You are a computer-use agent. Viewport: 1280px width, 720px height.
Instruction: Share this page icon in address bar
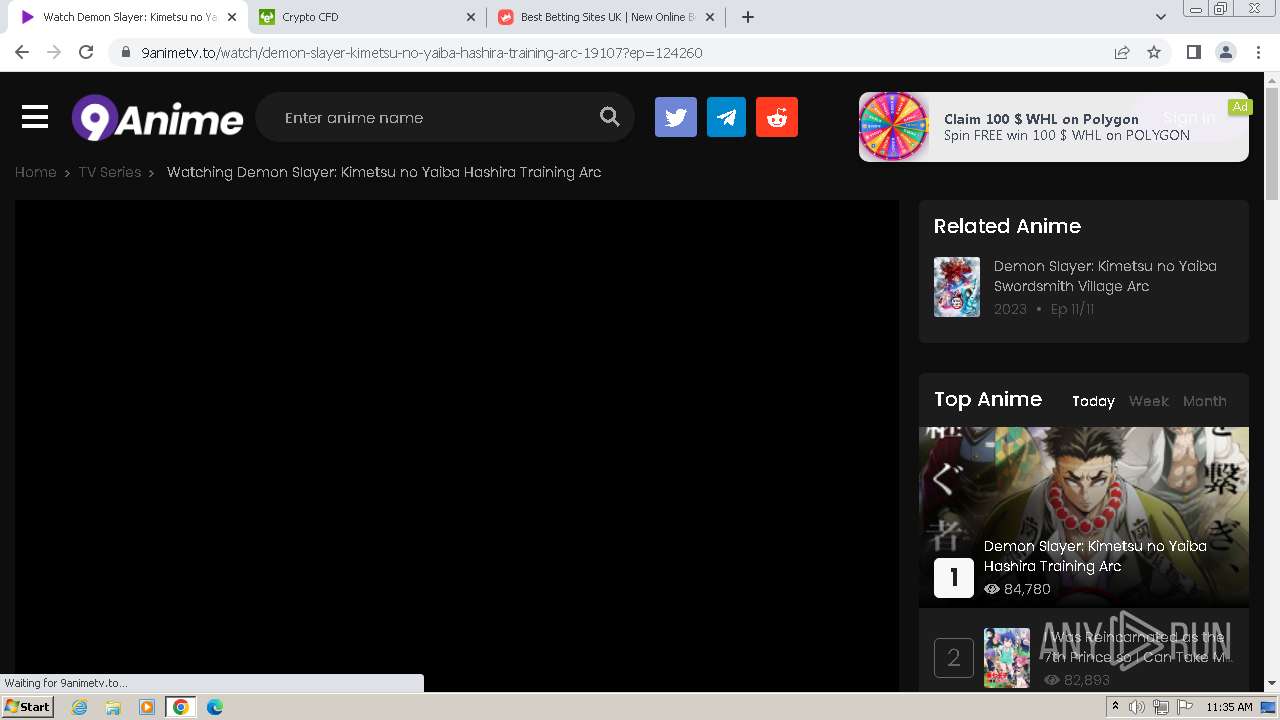(1122, 52)
